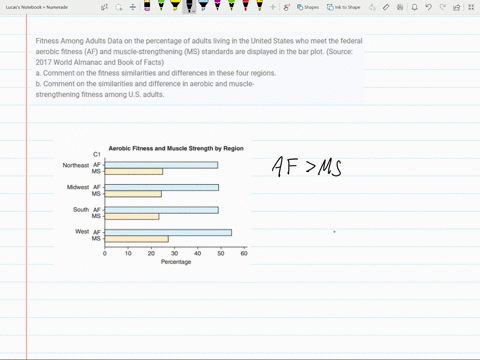This screenshot has height=360, width=480.
Task: Open notifications bell icon
Action: (x=414, y=7)
